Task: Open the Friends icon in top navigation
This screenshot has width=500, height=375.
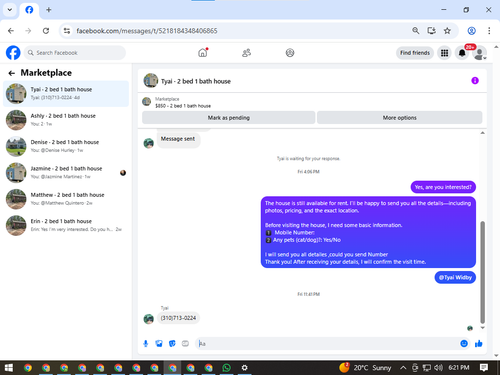Action: click(246, 53)
